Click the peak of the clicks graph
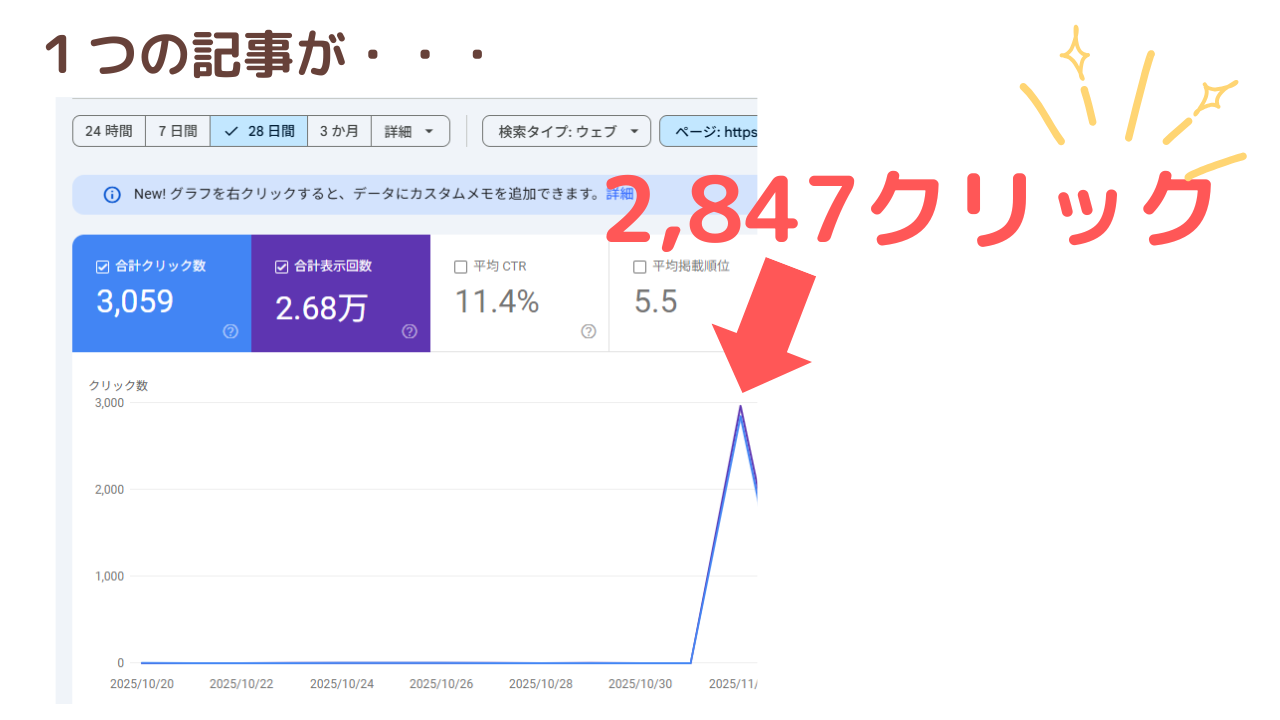1280x720 pixels. click(740, 407)
